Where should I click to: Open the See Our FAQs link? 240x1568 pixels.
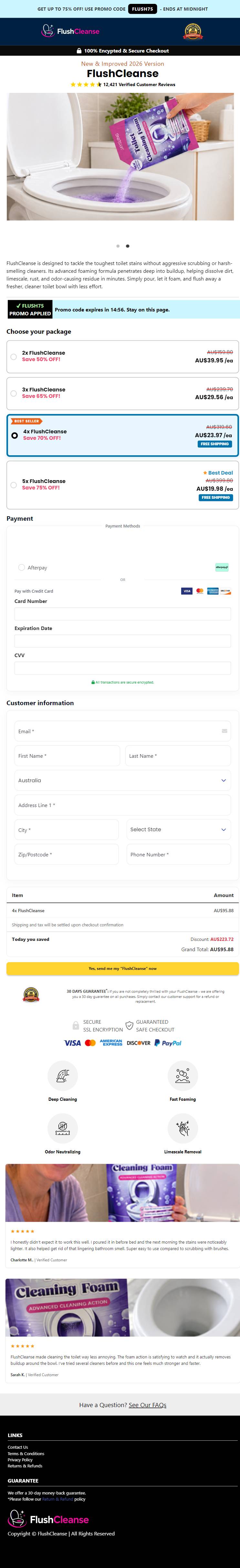(x=147, y=1405)
